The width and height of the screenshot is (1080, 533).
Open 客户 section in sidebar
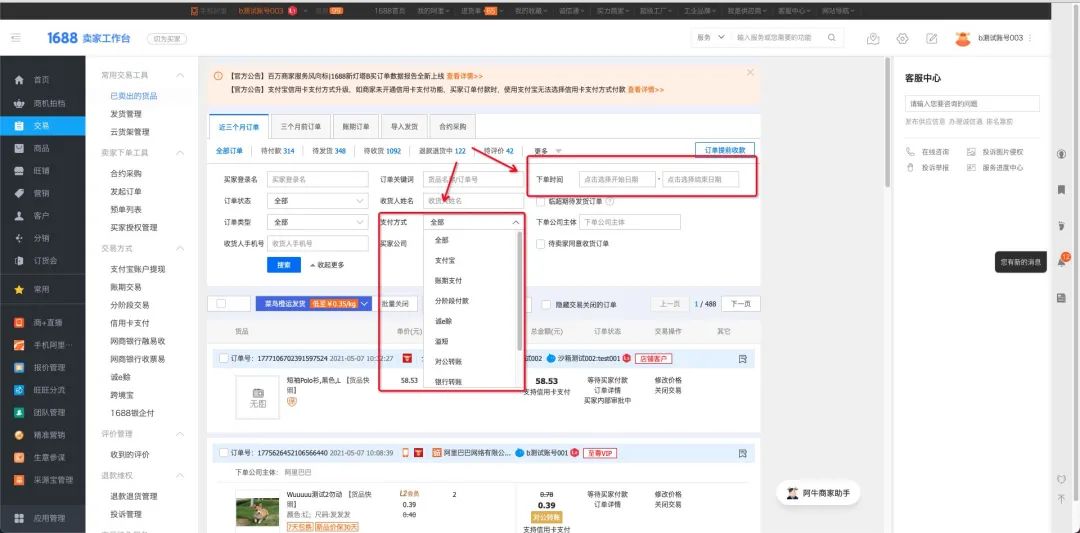coord(43,216)
